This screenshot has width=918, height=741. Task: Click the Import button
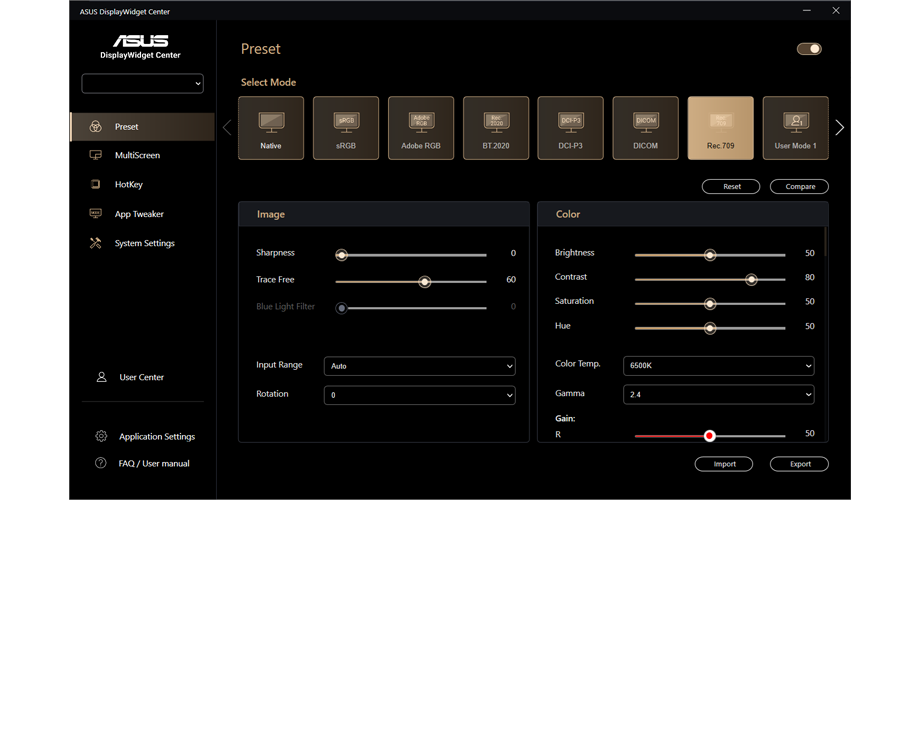pos(724,464)
